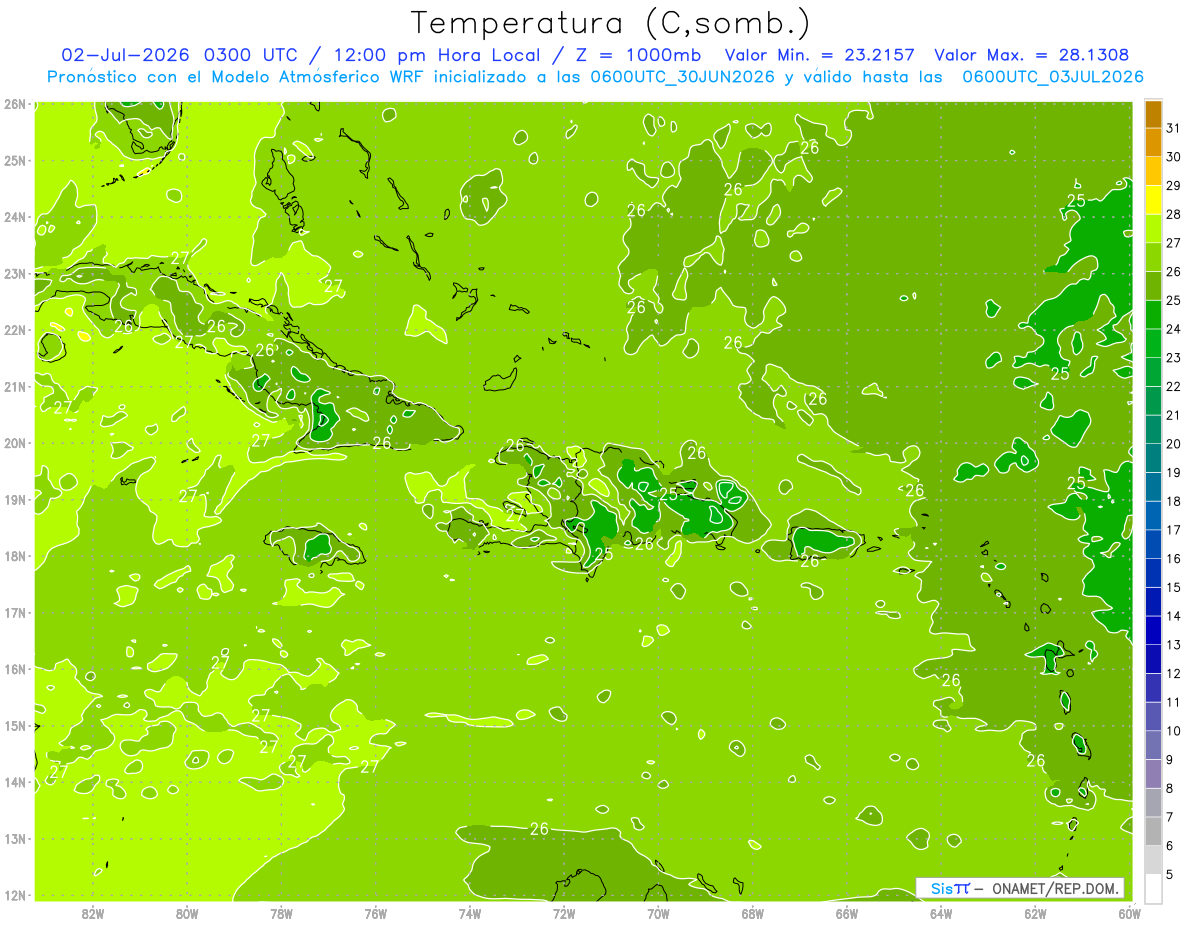This screenshot has width=1200, height=927.
Task: Click latitude axis label '18N'
Action: pos(15,556)
